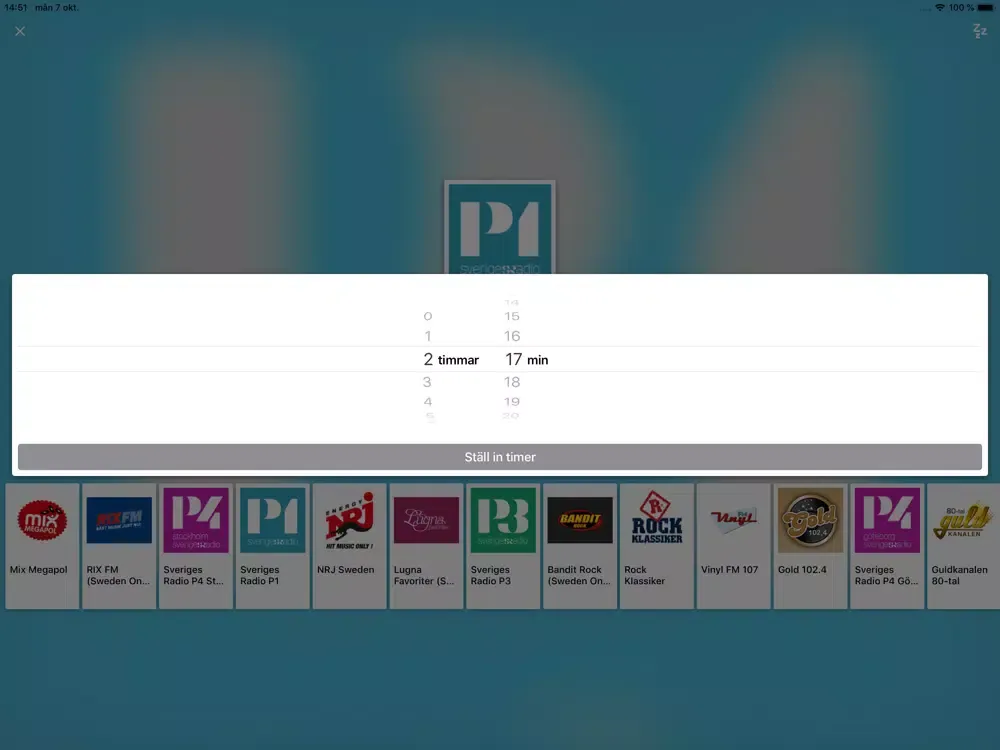Open Rock Klassiker station
Screen dimensions: 1000x750
point(657,546)
